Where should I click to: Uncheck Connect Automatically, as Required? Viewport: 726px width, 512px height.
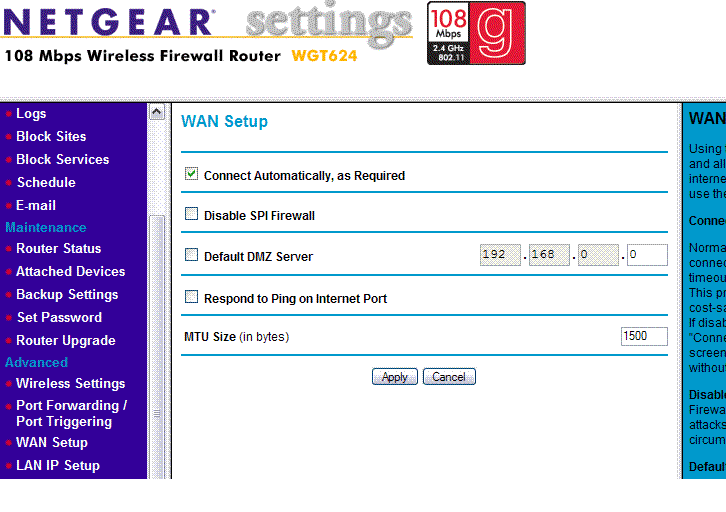point(191,174)
